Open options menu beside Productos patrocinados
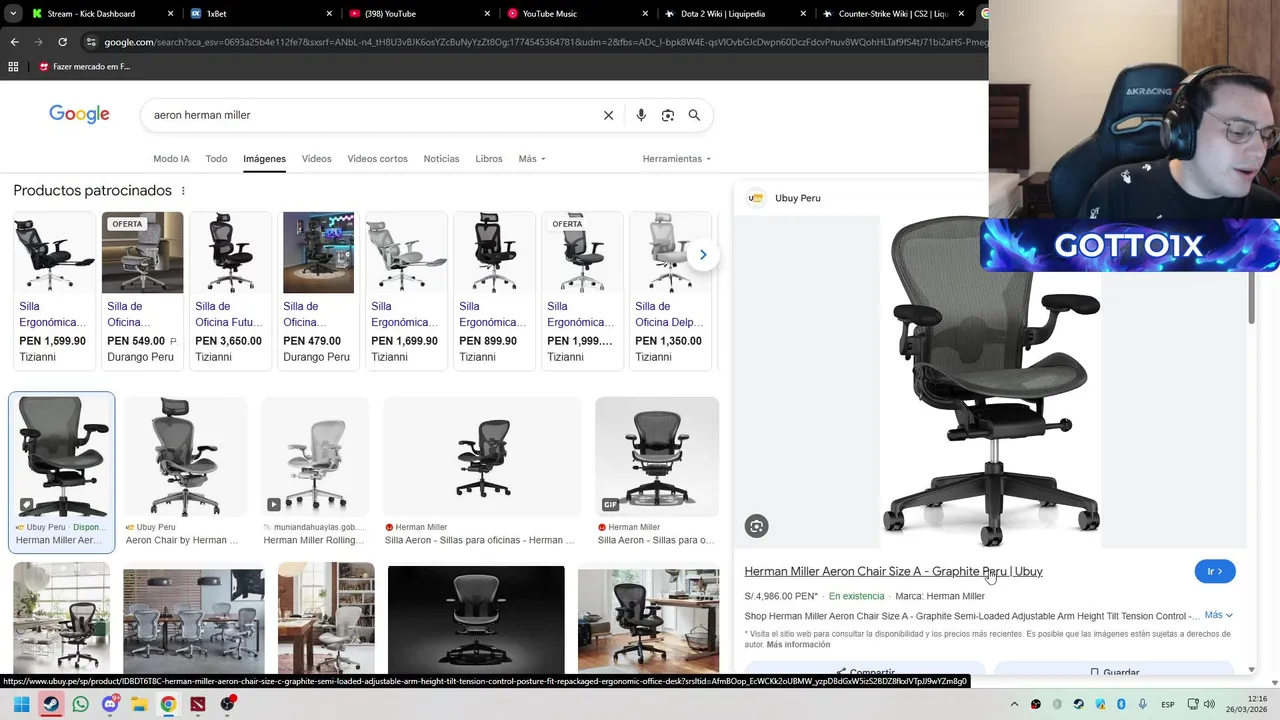 point(182,191)
